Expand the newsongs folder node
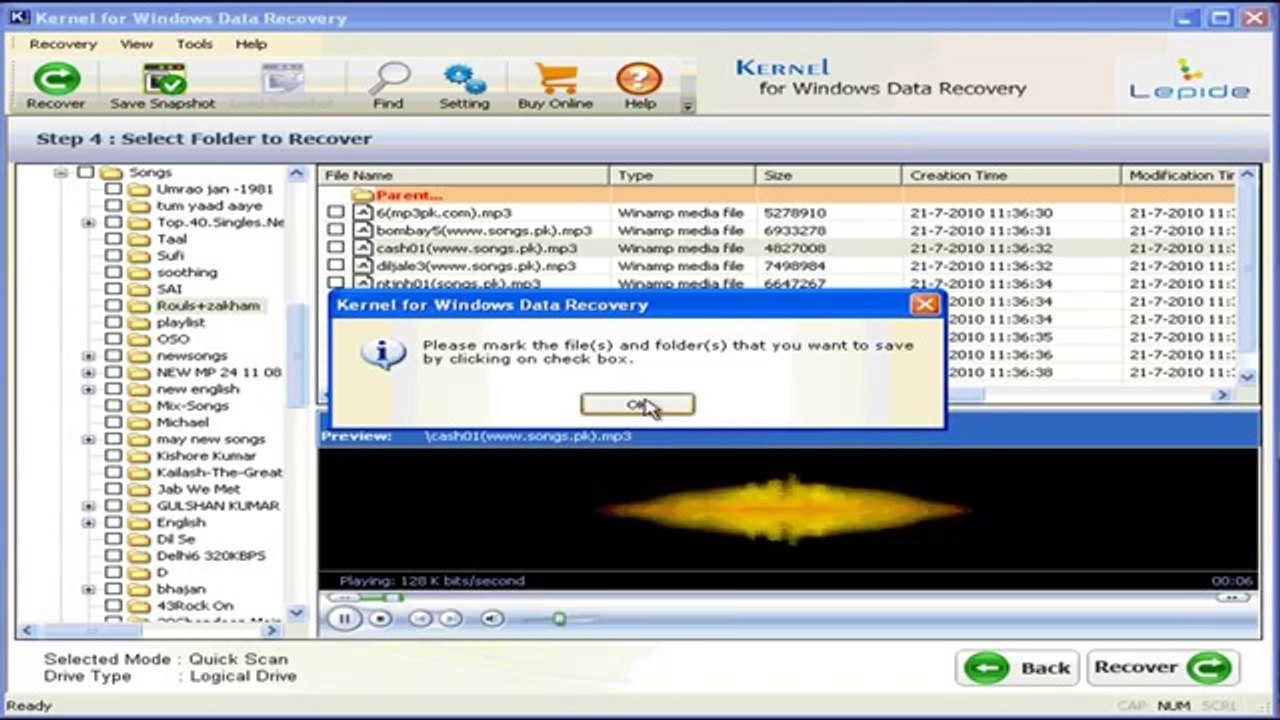1280x720 pixels. point(88,355)
